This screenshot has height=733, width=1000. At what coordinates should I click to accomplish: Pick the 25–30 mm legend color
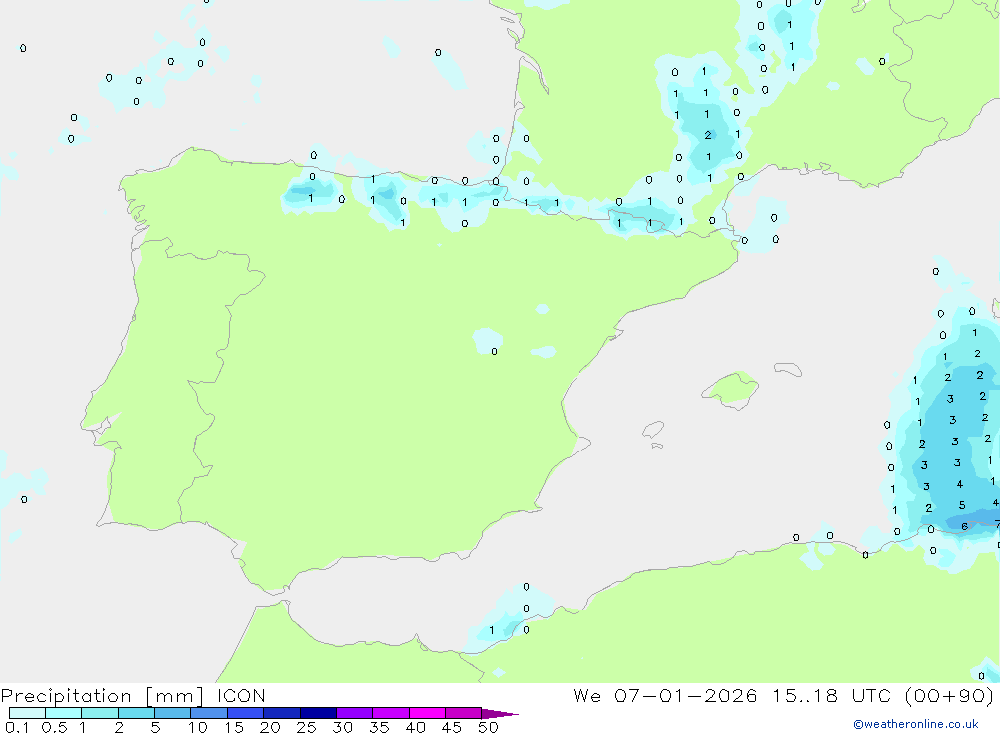pyautogui.click(x=318, y=713)
